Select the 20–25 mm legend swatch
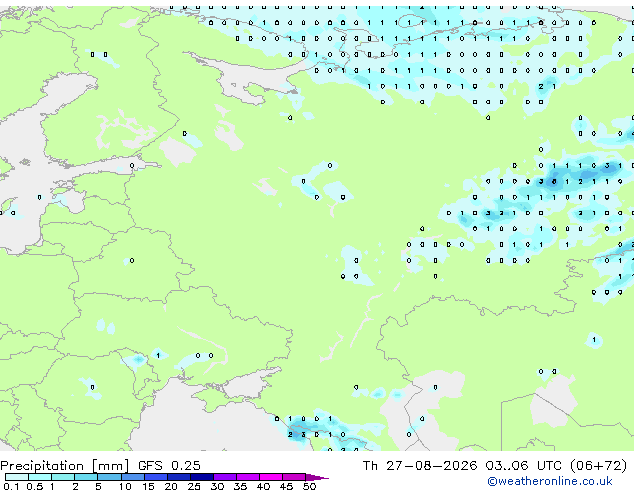 click(x=179, y=477)
